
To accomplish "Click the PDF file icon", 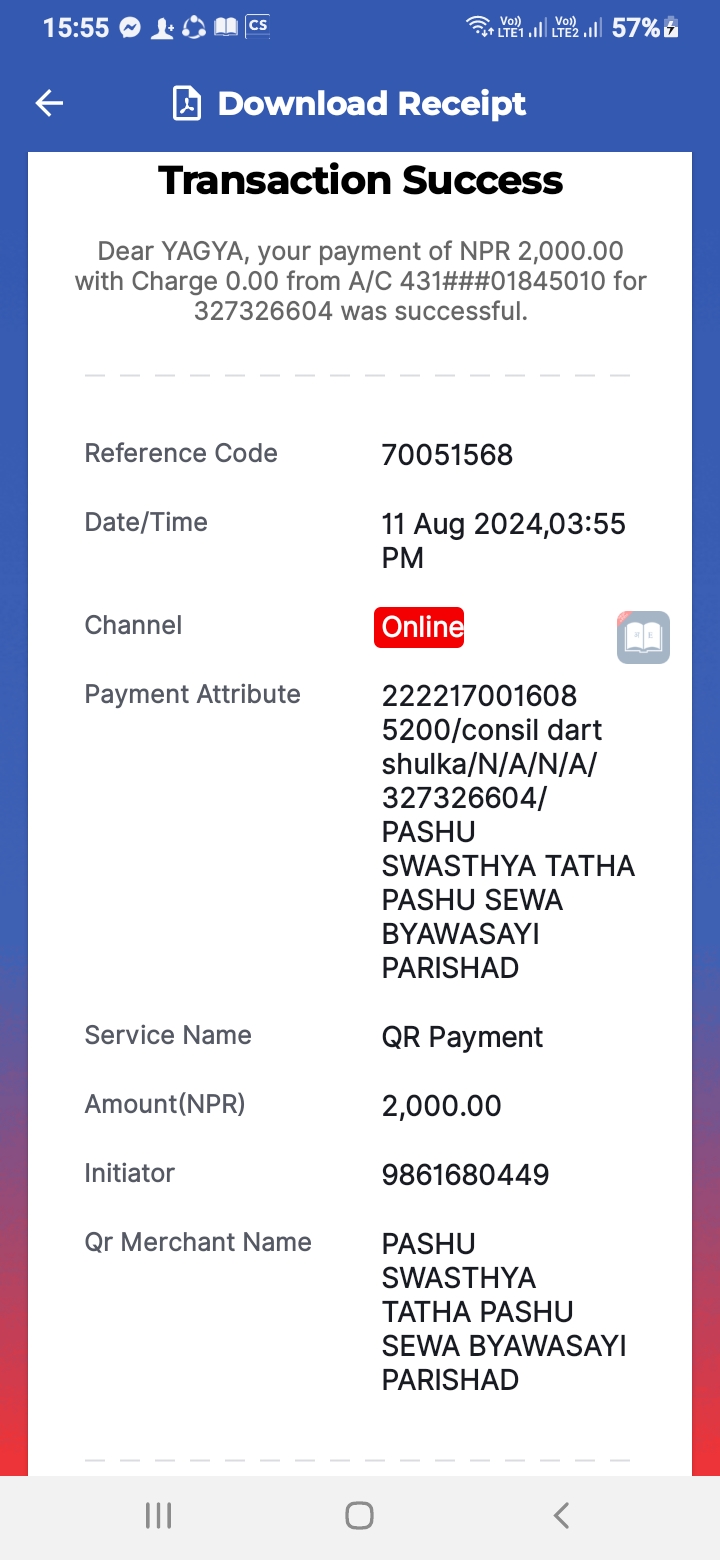I will pyautogui.click(x=187, y=103).
